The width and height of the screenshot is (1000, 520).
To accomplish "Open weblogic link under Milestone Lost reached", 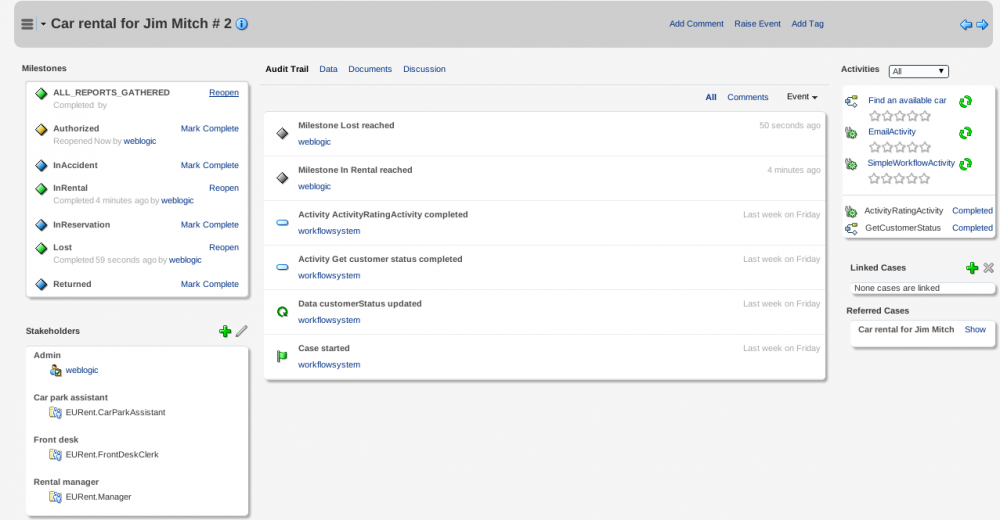I will click(314, 142).
